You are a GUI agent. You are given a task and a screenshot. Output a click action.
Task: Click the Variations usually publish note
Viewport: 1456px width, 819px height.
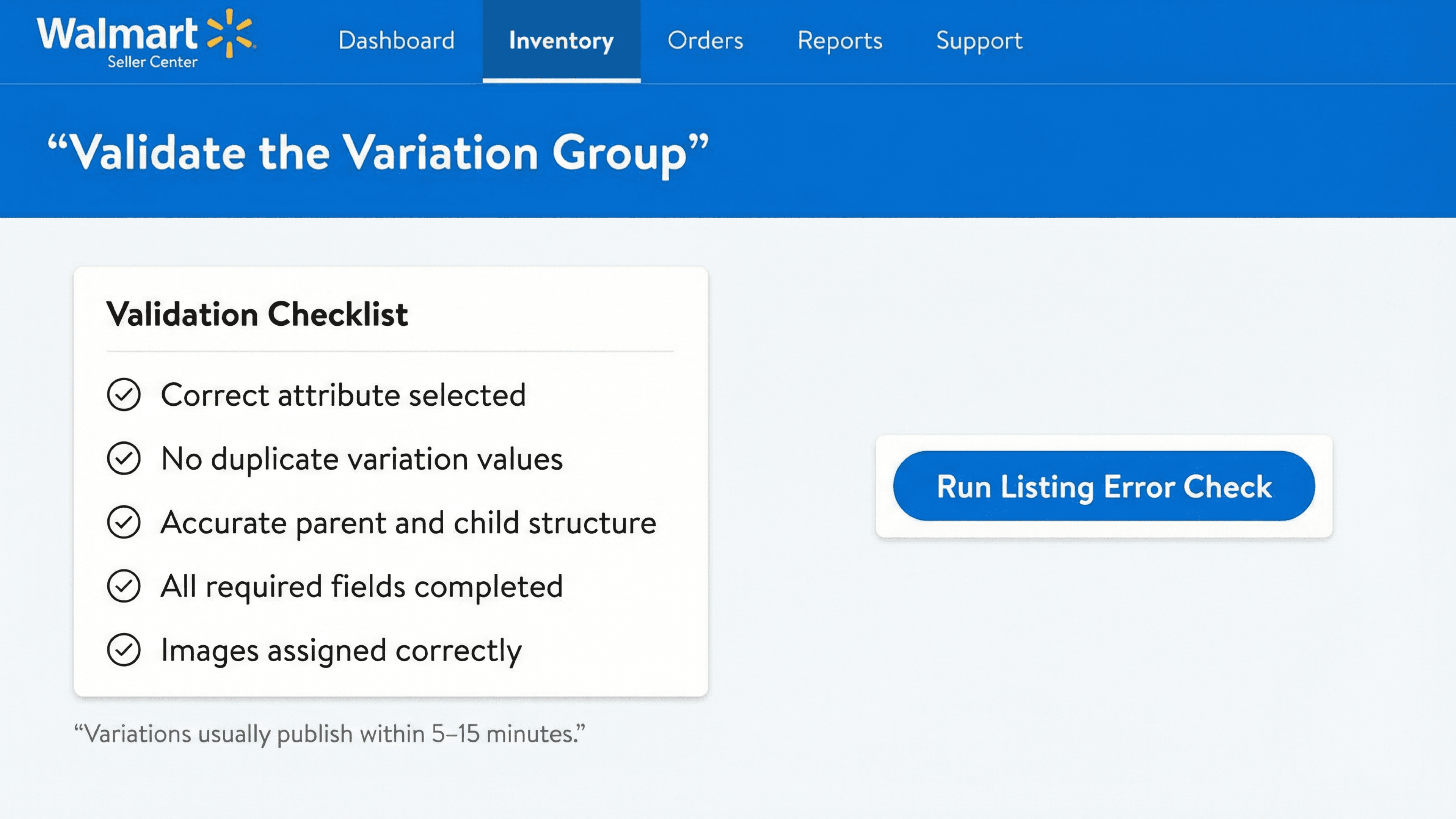coord(329,734)
